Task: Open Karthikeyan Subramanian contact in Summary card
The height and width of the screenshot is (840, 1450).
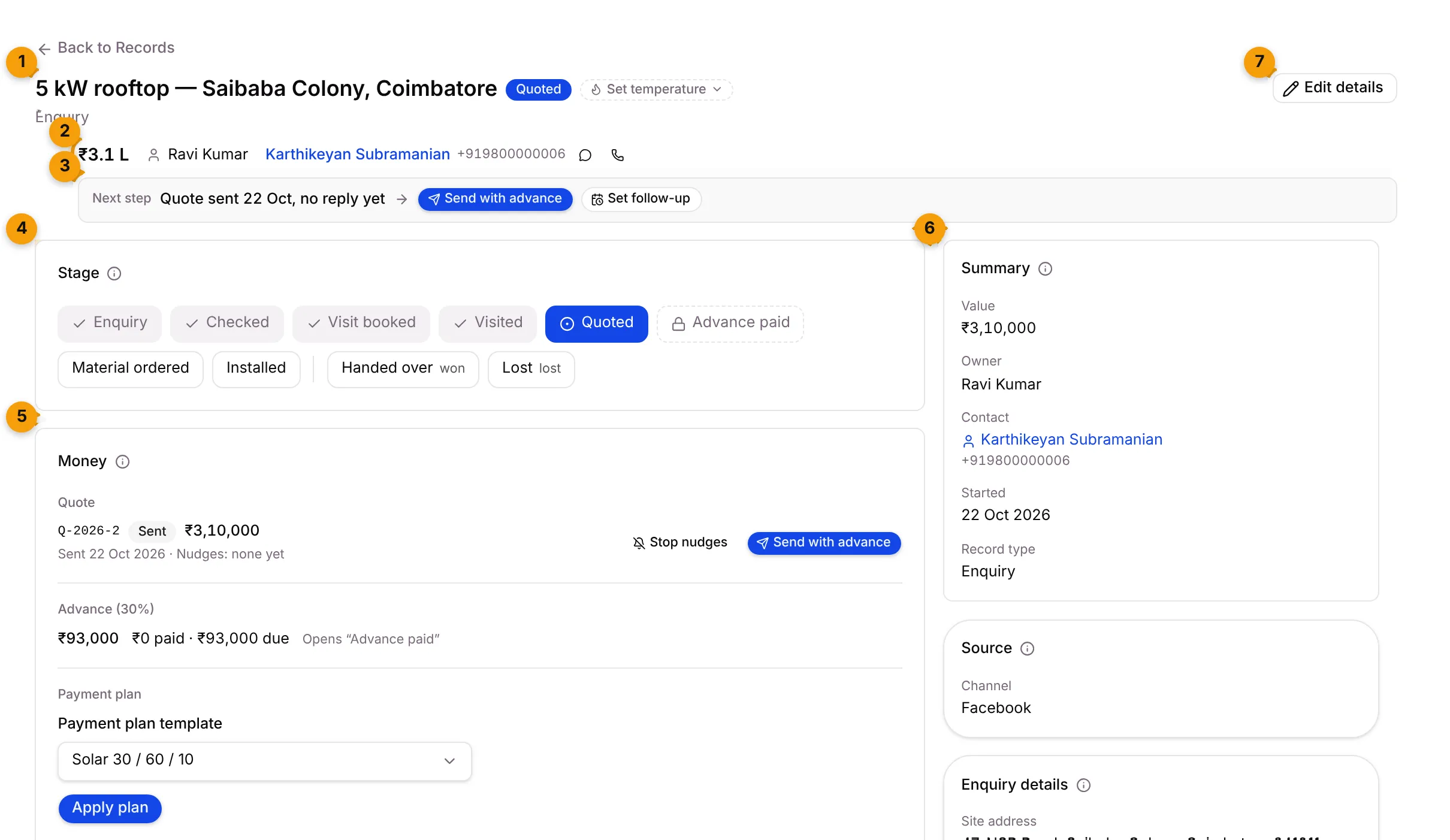Action: tap(1062, 440)
